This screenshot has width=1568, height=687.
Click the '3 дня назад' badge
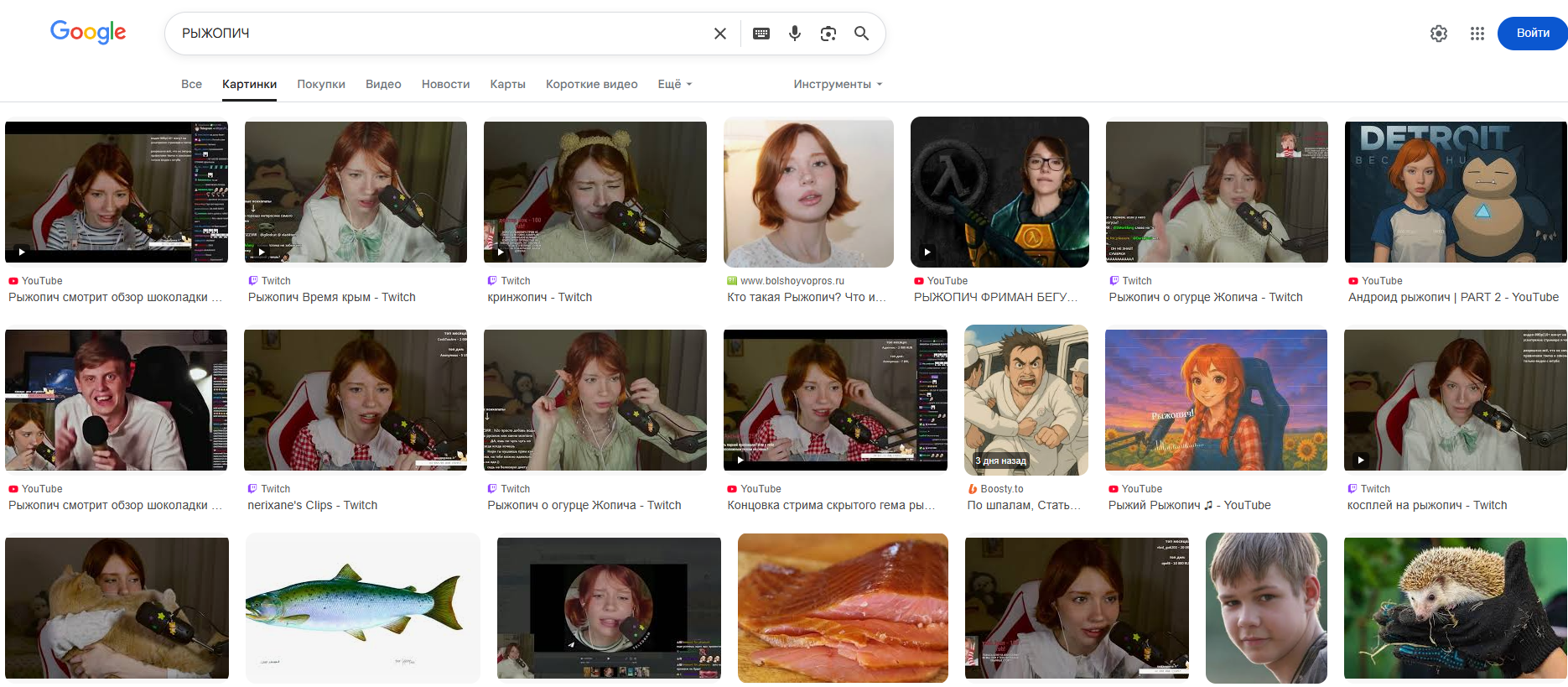(x=1000, y=461)
